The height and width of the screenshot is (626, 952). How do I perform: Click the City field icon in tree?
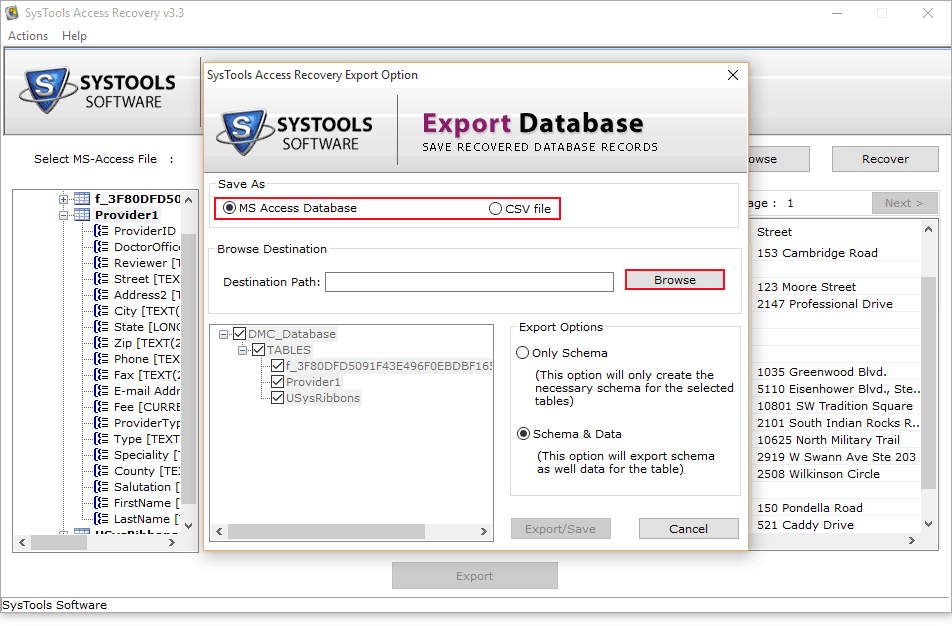pos(101,311)
